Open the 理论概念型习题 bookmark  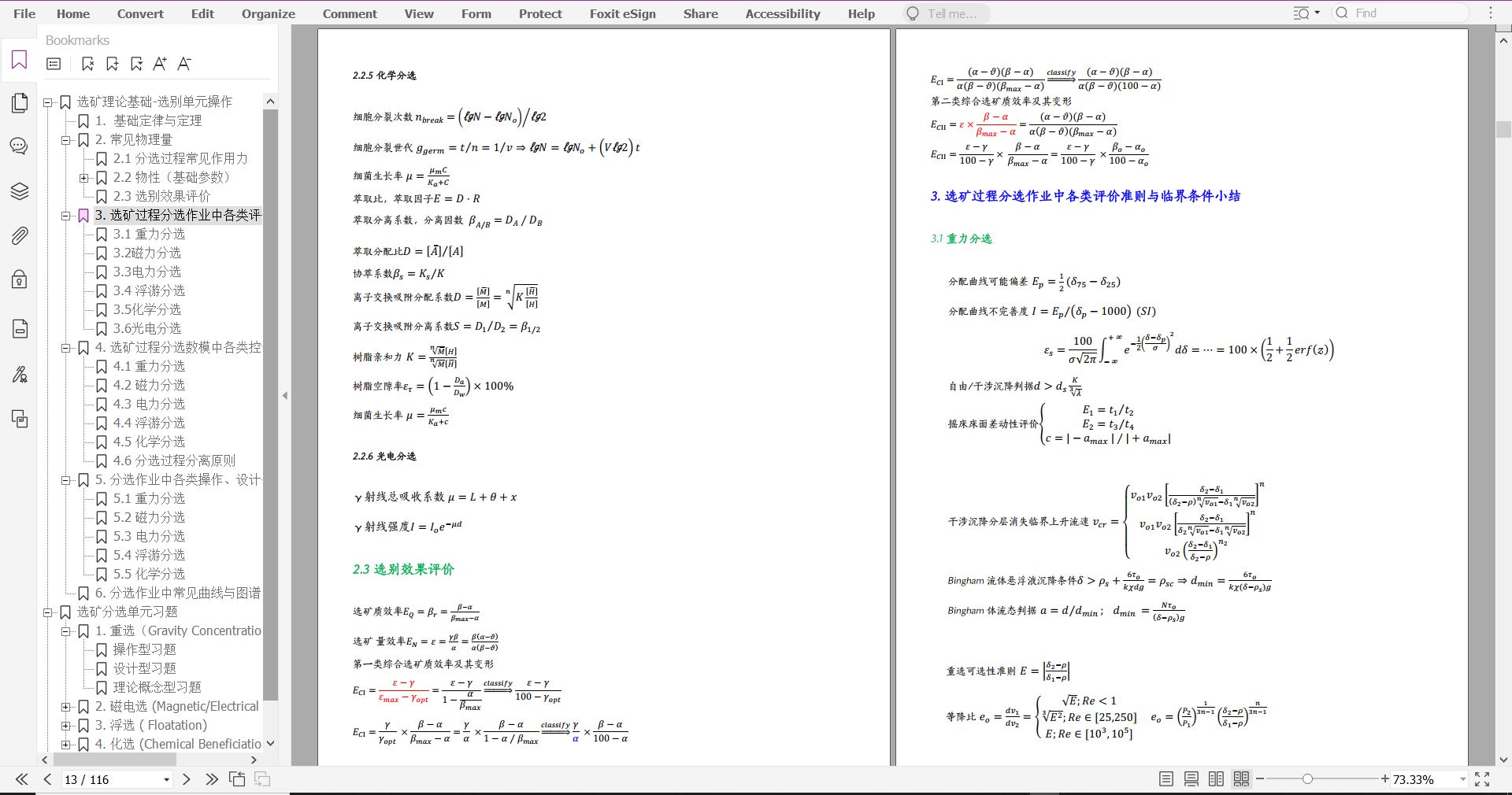coord(157,688)
